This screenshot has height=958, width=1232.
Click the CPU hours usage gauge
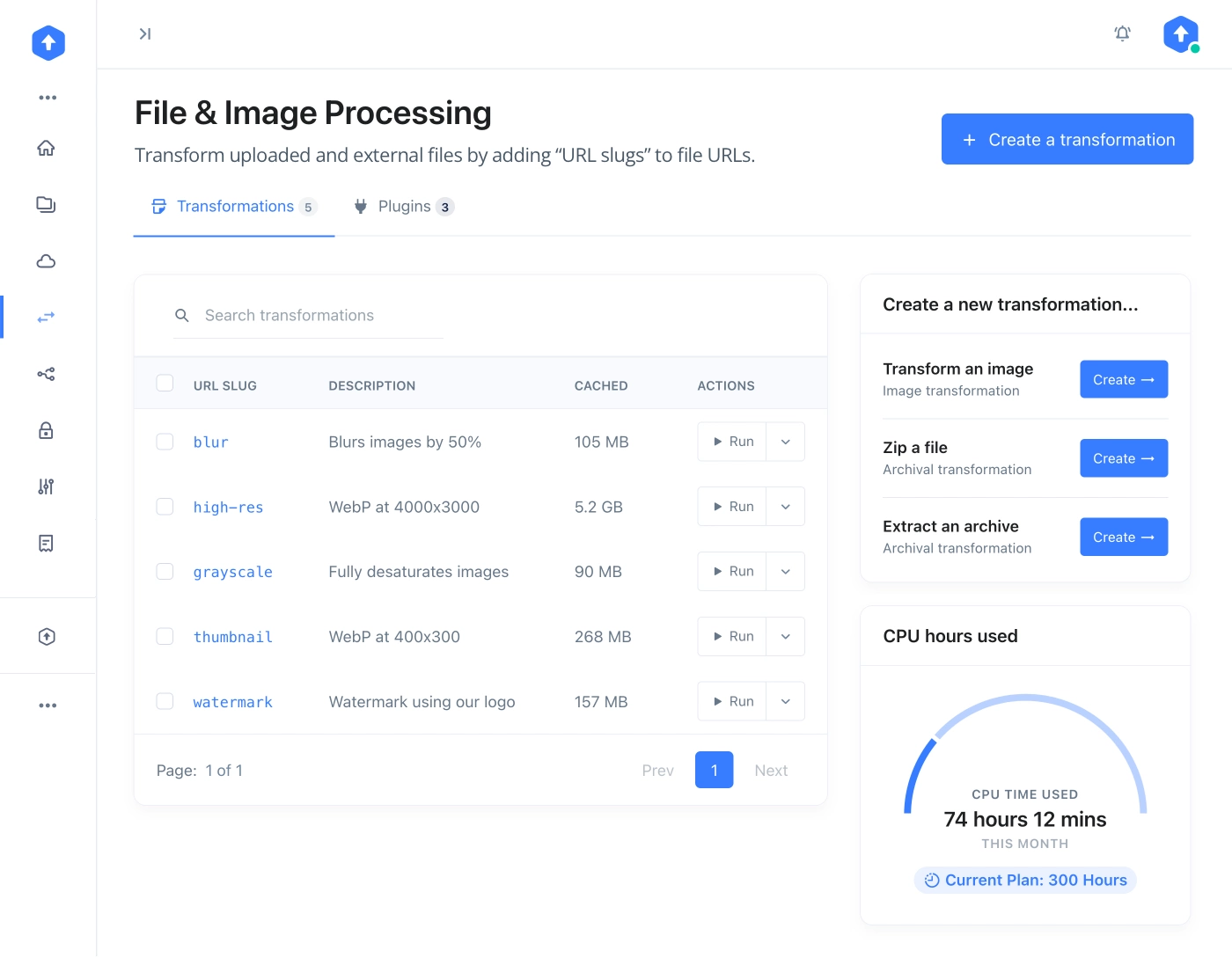coord(1025,757)
